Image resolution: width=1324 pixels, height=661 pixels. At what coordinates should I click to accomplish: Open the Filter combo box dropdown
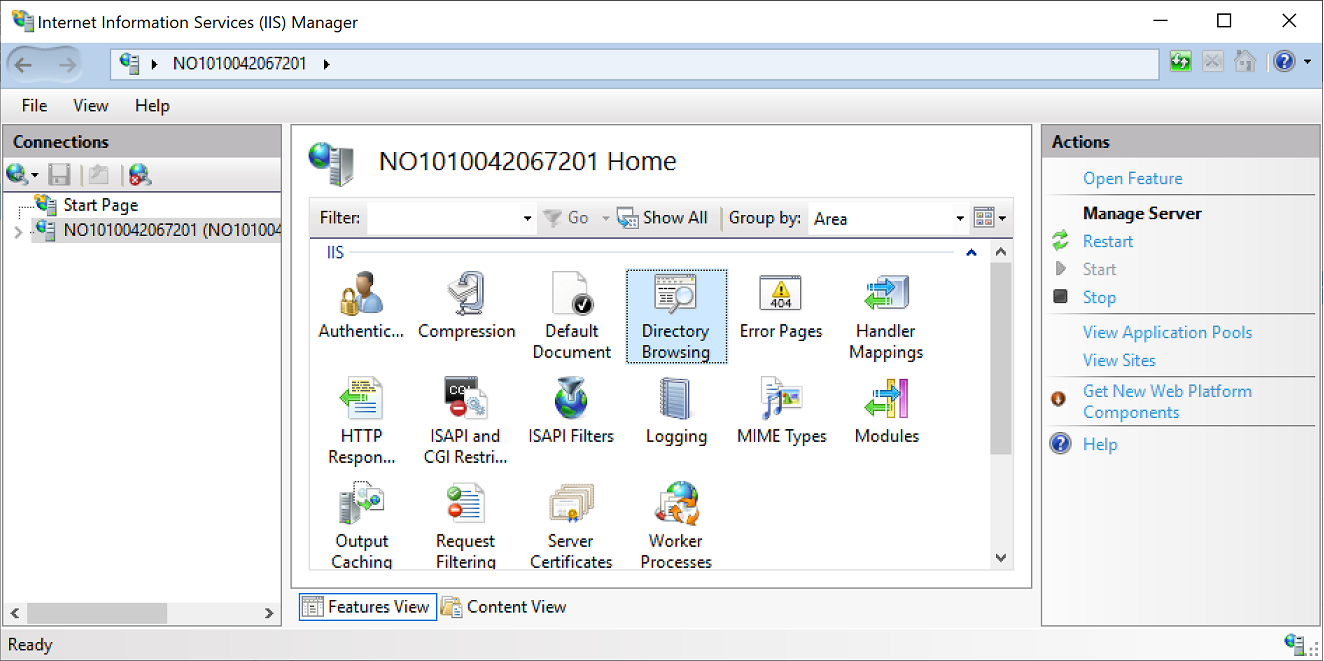527,218
